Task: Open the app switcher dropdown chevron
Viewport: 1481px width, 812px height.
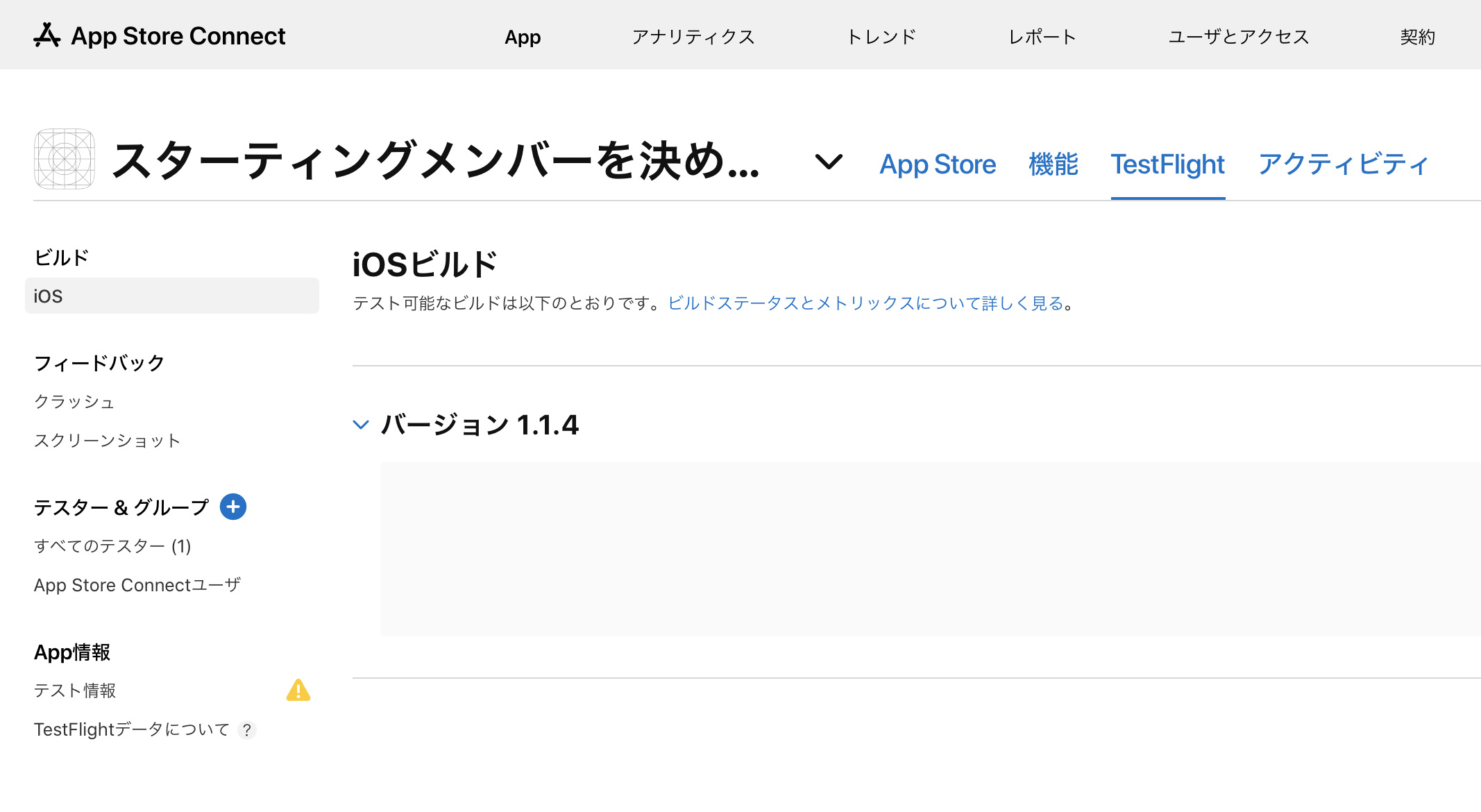Action: 829,162
